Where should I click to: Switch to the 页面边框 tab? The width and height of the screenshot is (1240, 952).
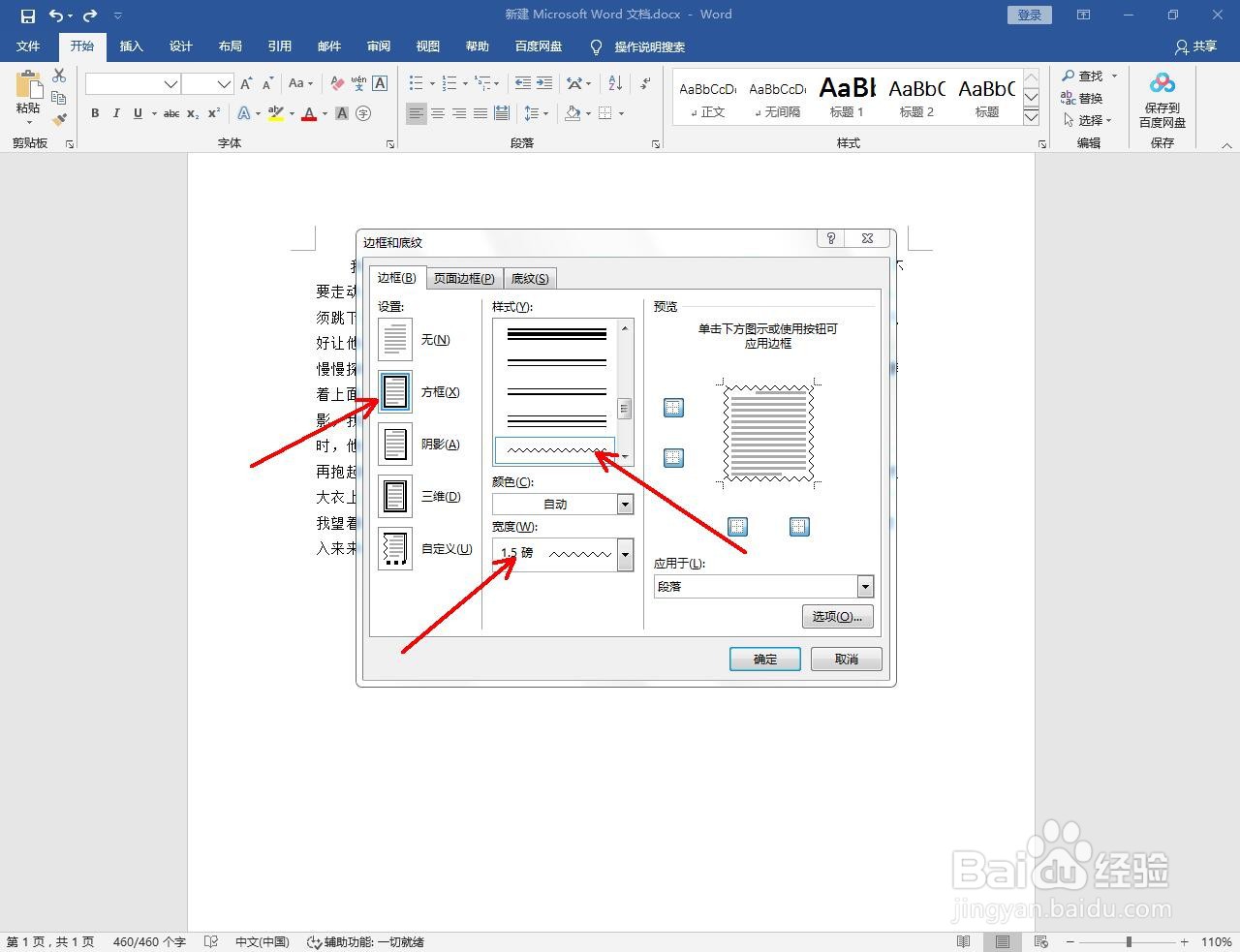pos(463,278)
